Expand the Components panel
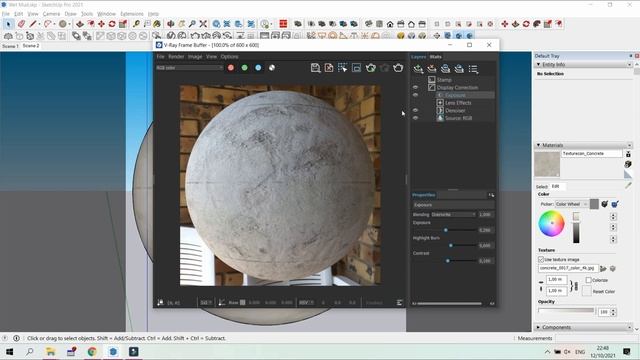This screenshot has width=640, height=360. pyautogui.click(x=538, y=327)
